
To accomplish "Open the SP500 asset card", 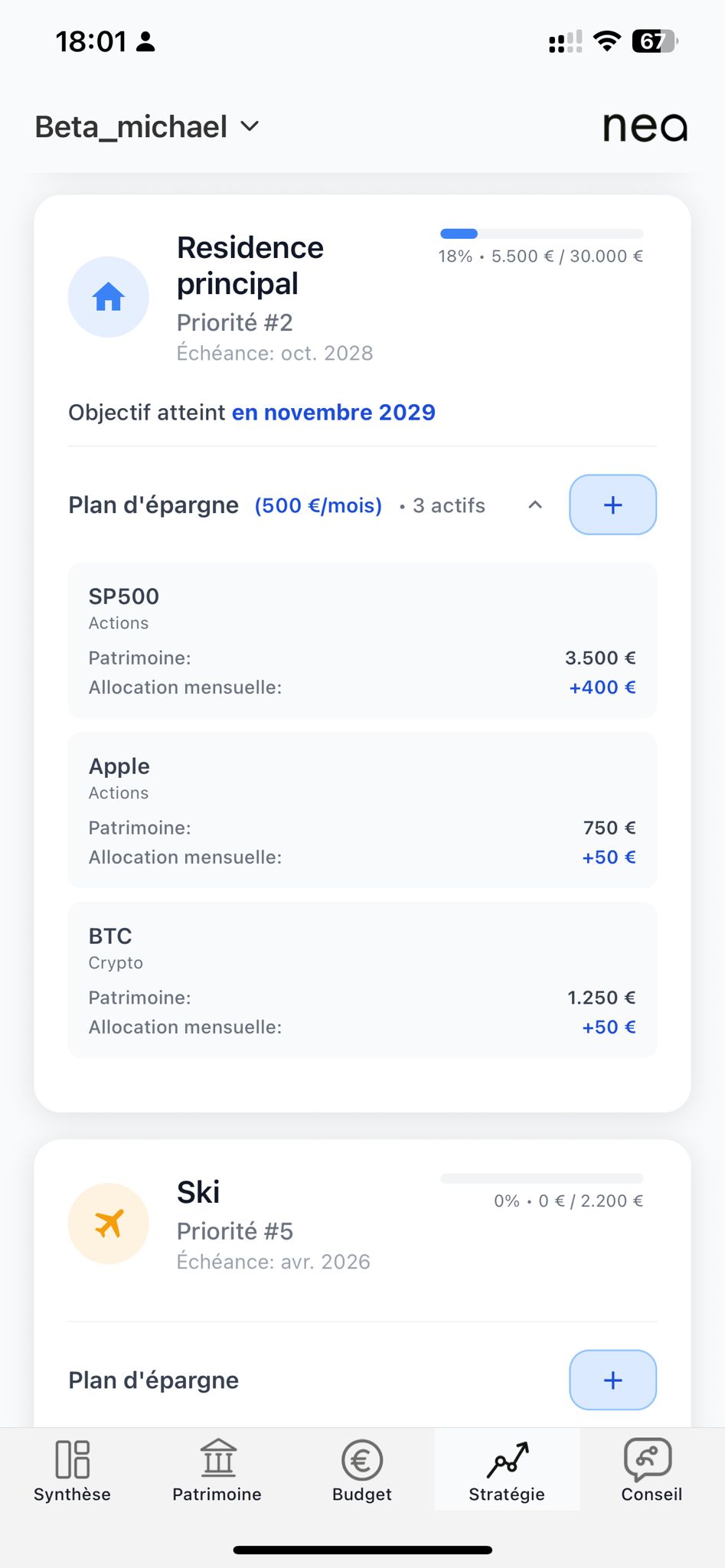I will click(362, 640).
